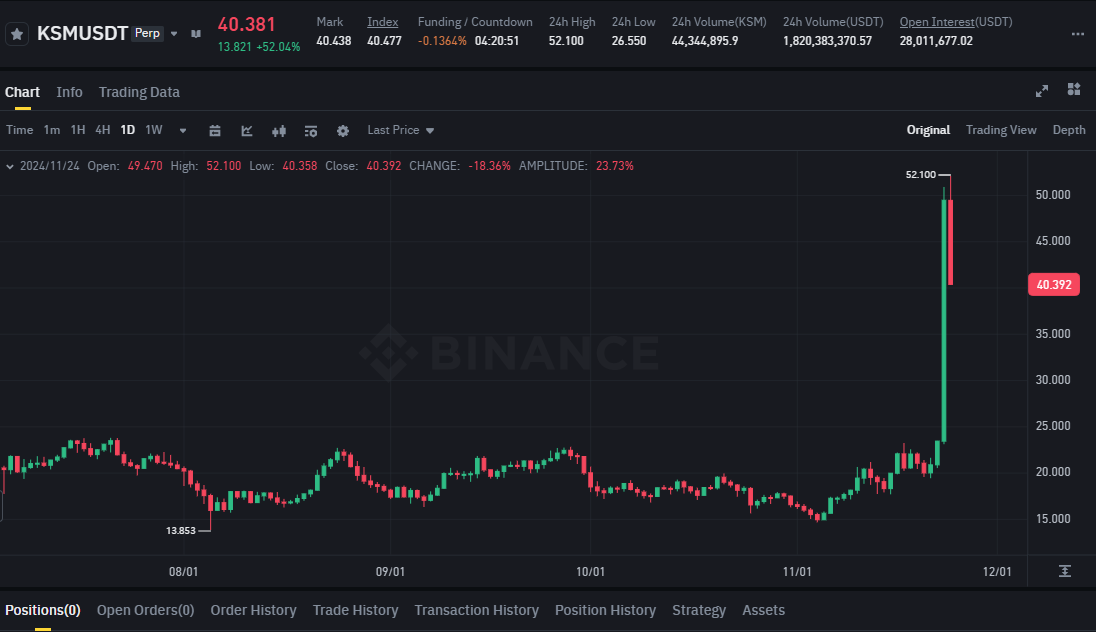
Task: Open chart settings gear icon
Action: (x=342, y=131)
